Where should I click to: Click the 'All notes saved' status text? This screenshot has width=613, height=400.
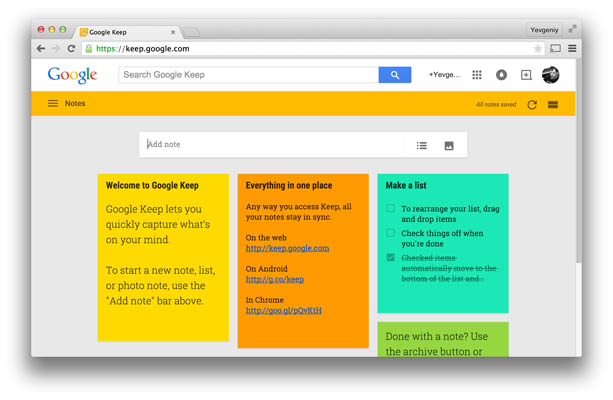click(496, 104)
